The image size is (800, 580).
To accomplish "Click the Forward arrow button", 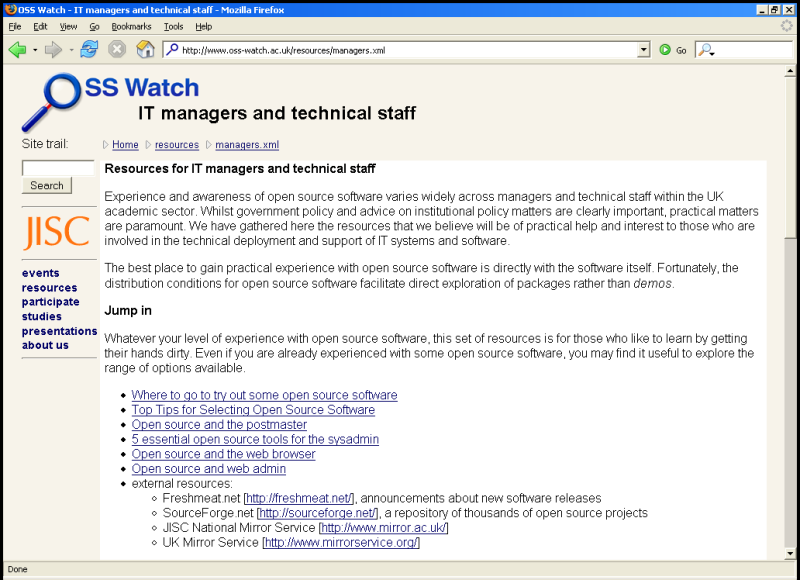I will pyautogui.click(x=53, y=50).
